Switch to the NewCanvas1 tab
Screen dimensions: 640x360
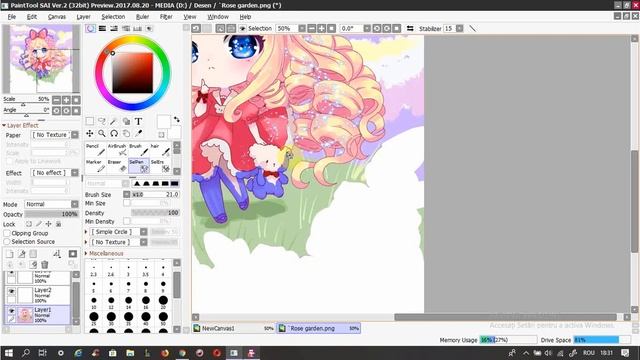(233, 328)
